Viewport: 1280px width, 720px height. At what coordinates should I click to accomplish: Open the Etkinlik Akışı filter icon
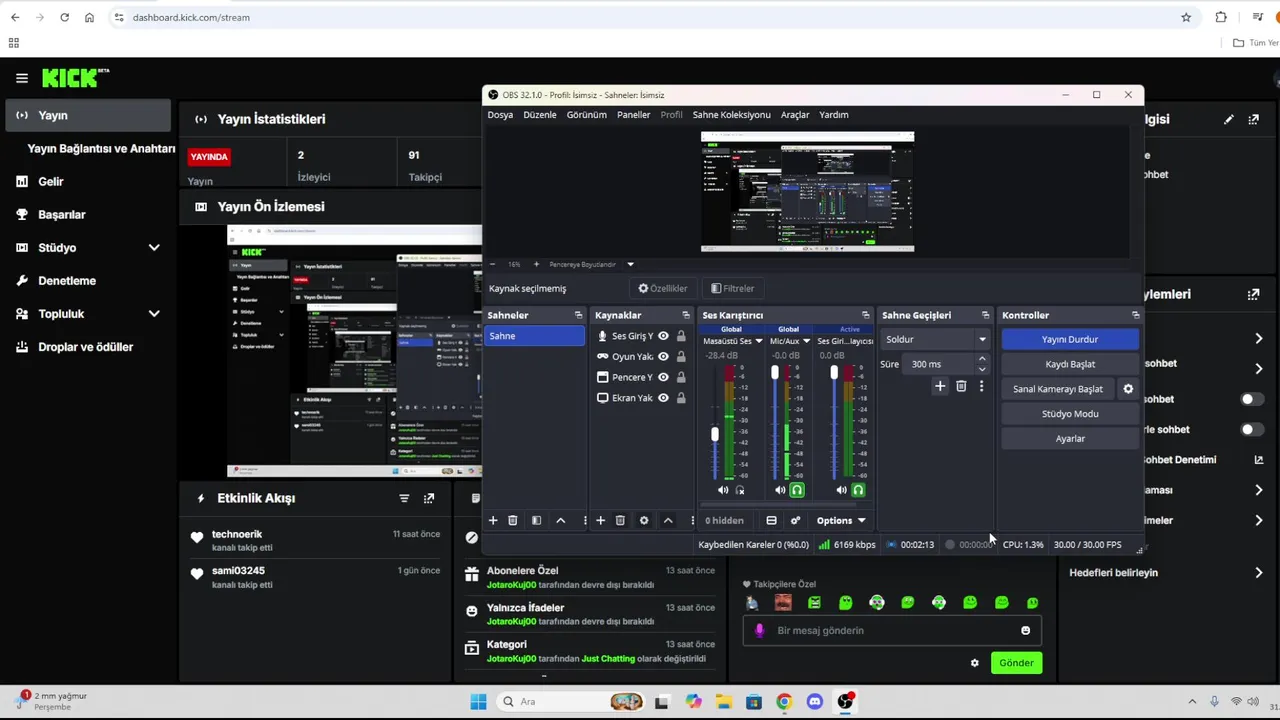(x=404, y=498)
